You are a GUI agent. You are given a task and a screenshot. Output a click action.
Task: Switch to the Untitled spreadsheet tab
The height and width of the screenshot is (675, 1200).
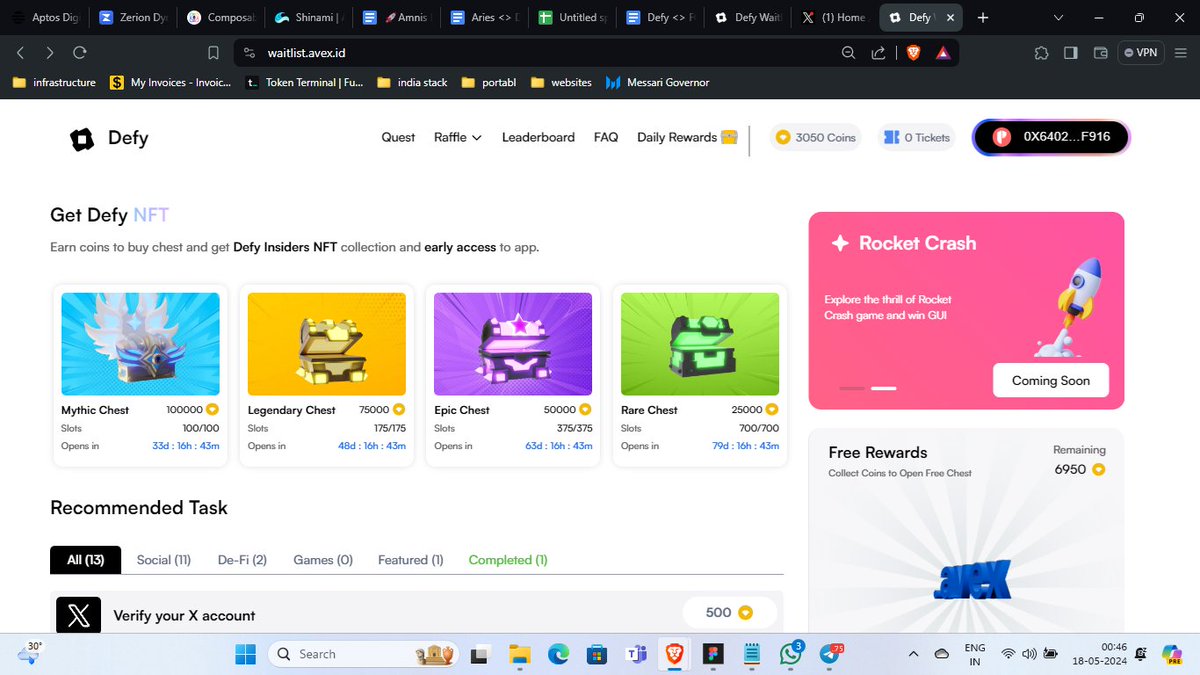(572, 17)
